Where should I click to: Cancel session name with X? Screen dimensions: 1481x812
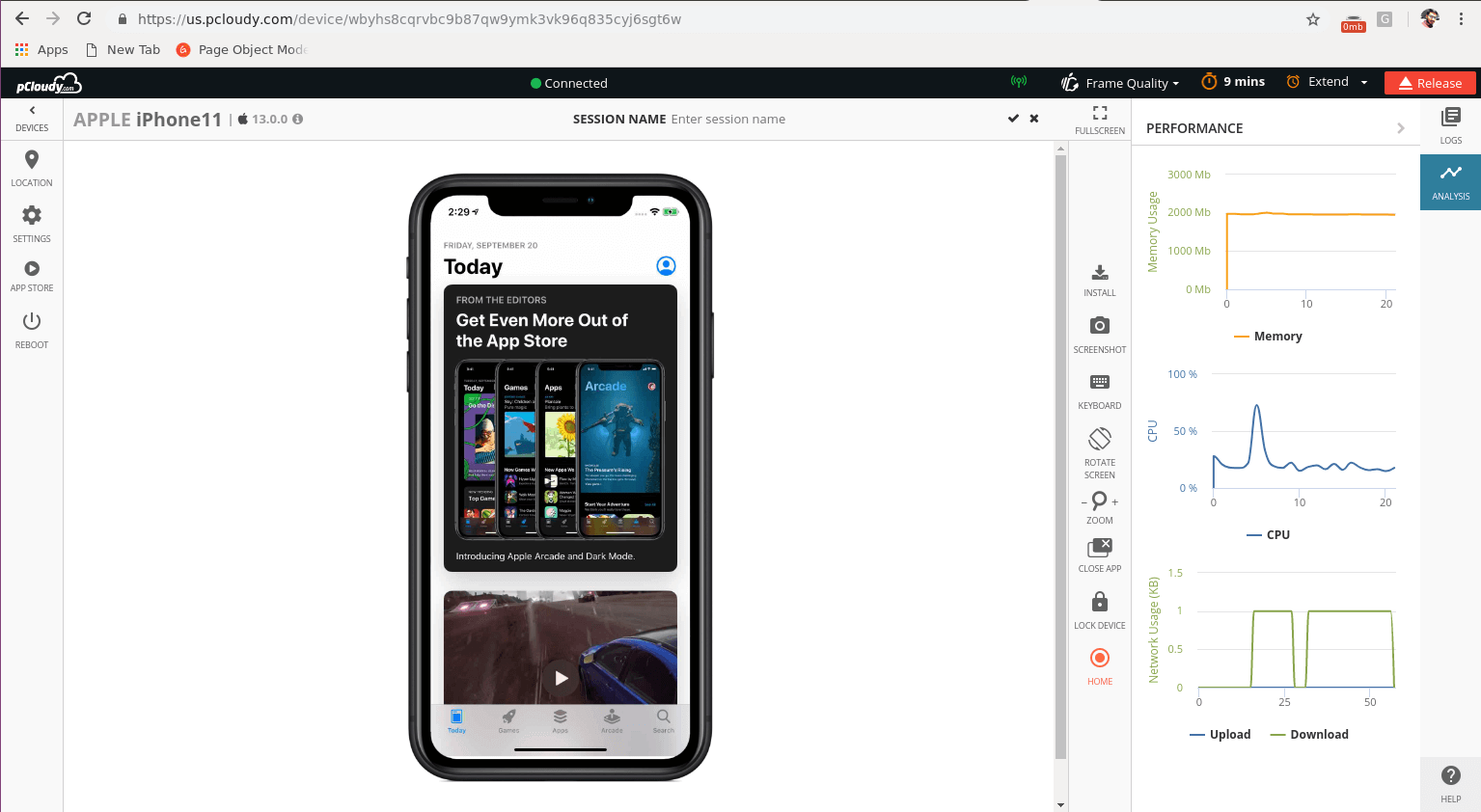point(1034,119)
